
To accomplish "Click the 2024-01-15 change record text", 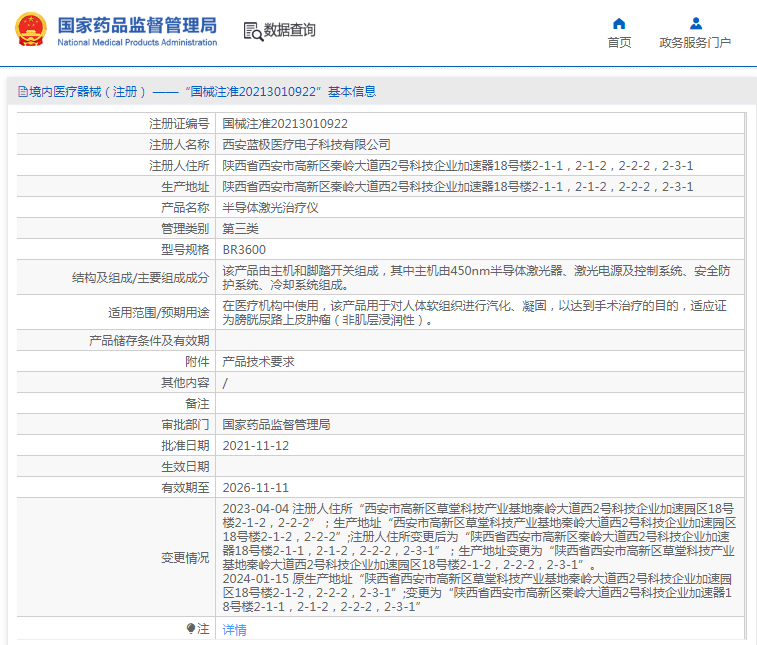I will 477,592.
